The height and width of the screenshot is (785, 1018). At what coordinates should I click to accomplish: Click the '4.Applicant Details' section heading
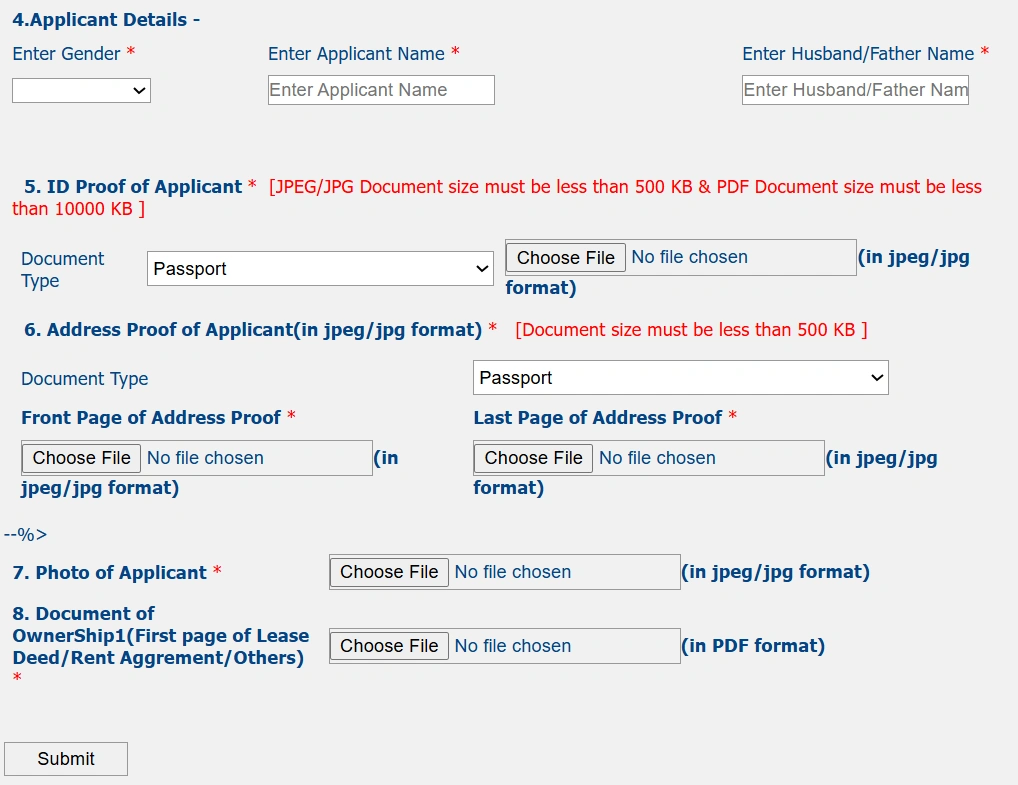106,20
